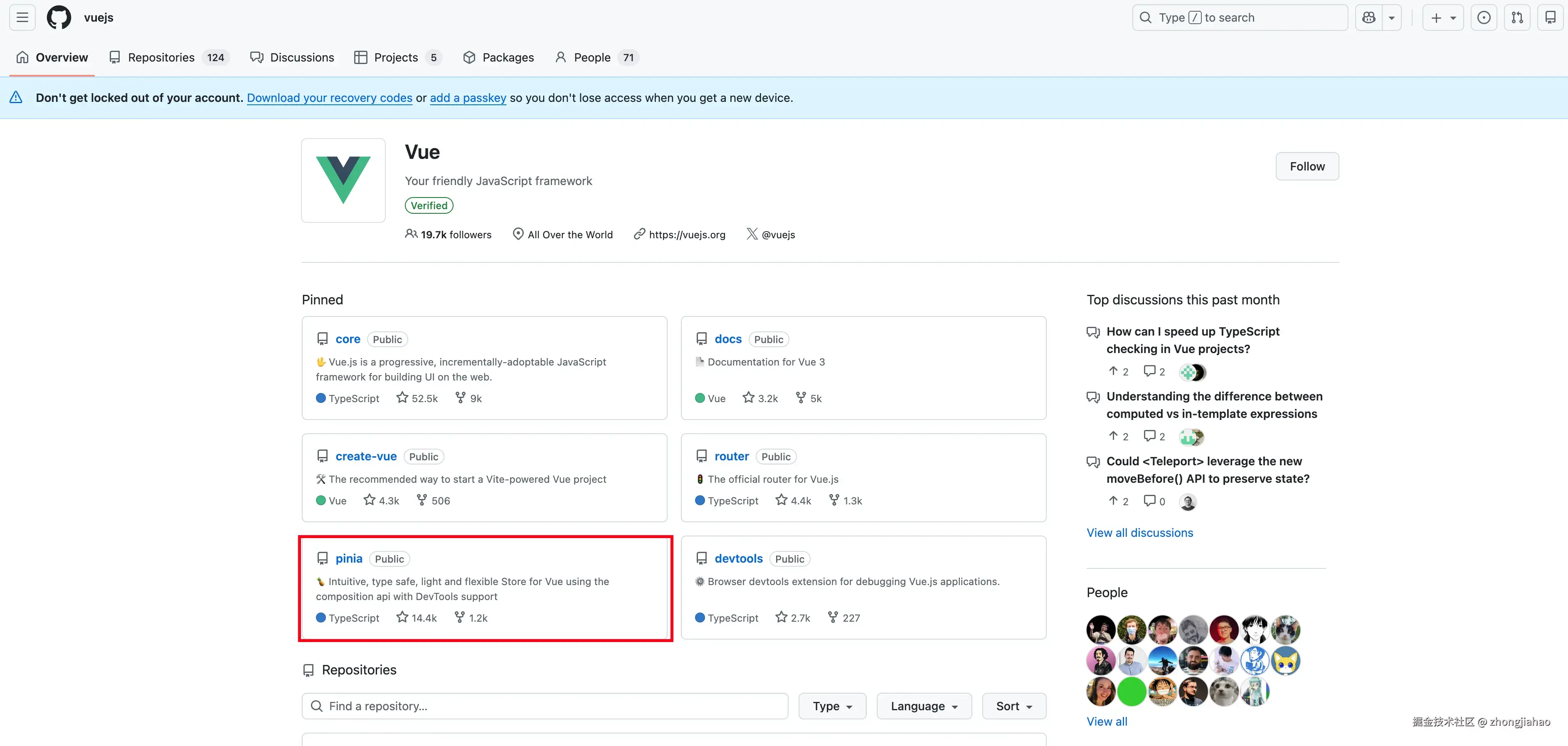1568x746 pixels.
Task: Click the Vue organization logo avatar
Action: tap(343, 180)
